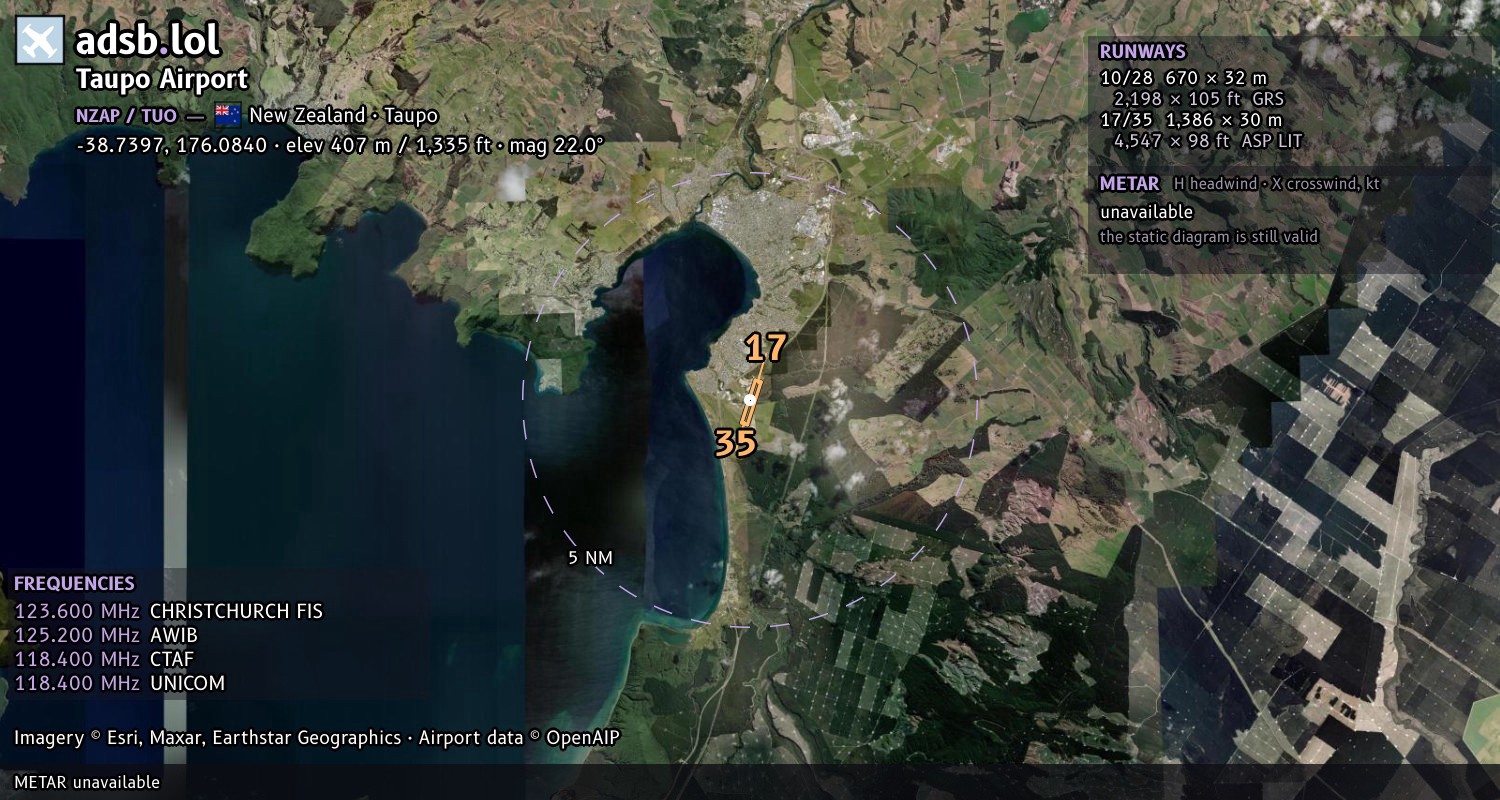Click "the static diagram is still valid" note
Viewport: 1500px width, 800px height.
[x=1209, y=237]
